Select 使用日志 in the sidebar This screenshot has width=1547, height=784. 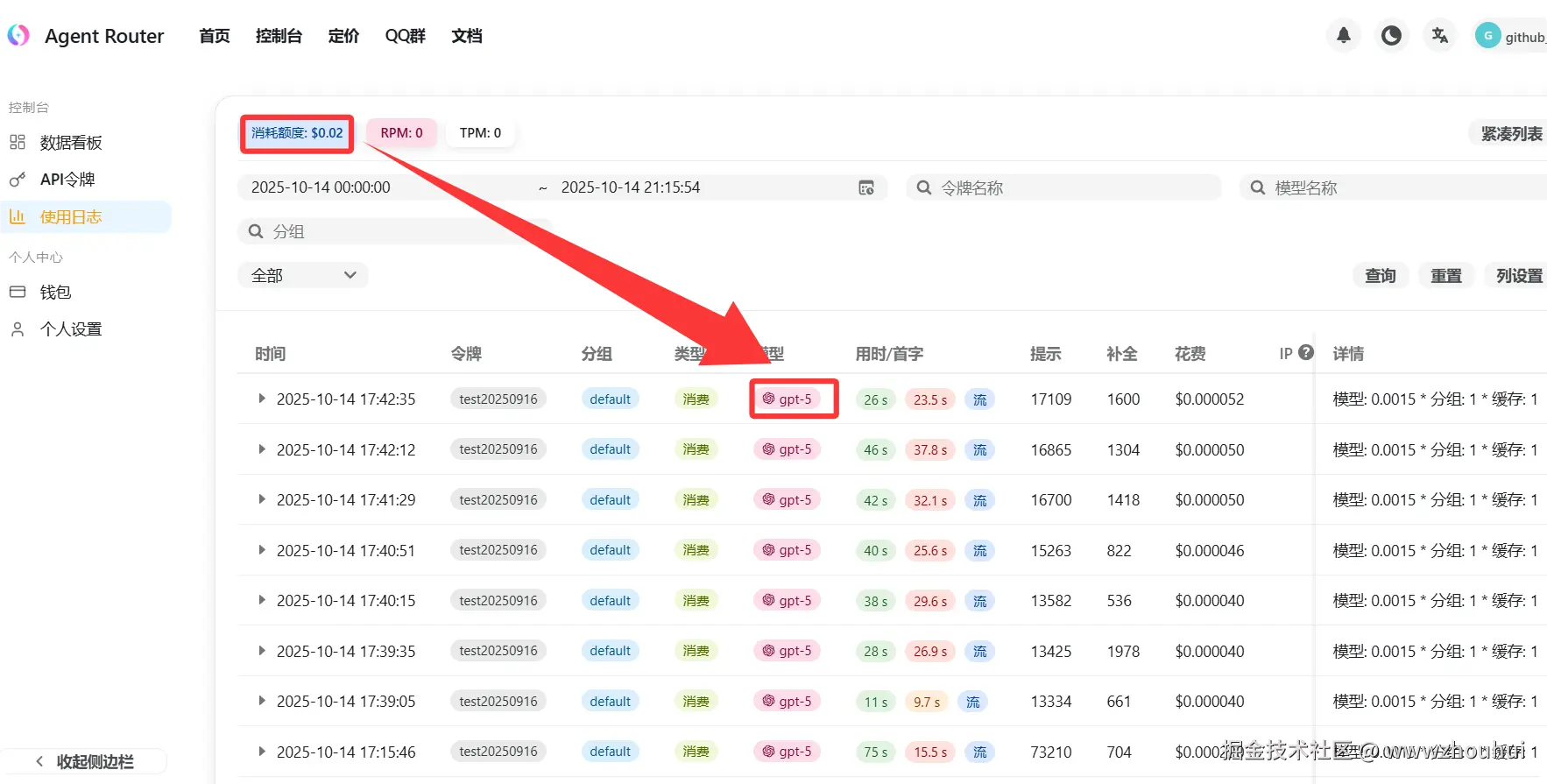(86, 217)
